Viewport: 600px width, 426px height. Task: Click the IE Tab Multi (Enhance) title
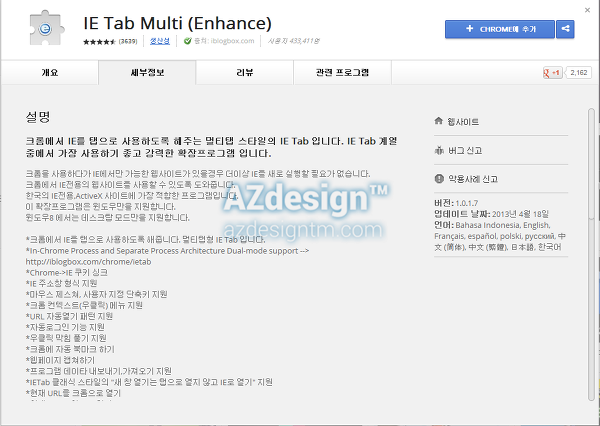point(178,23)
